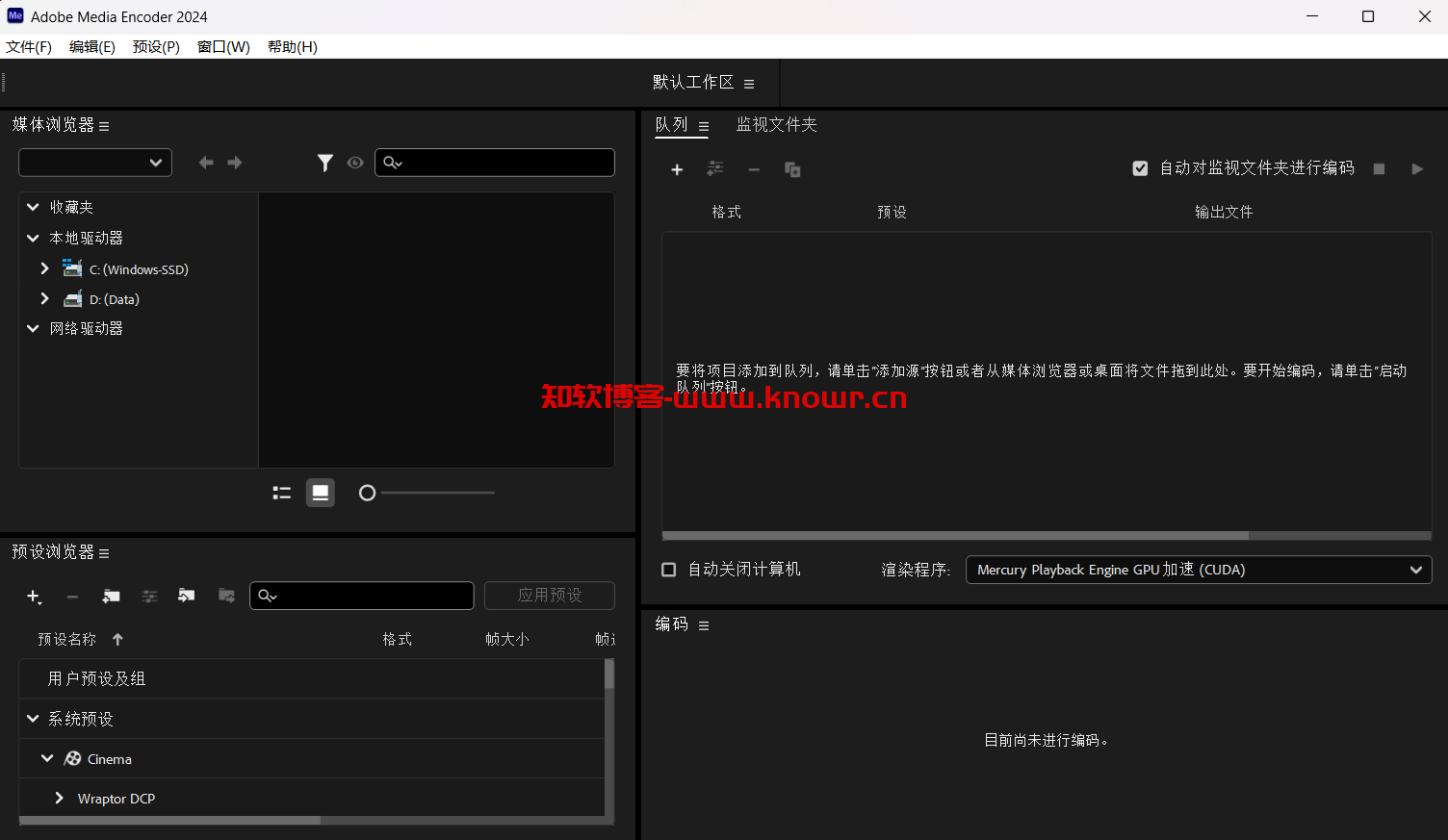1448x840 pixels.
Task: Open the 编辑(E) menu
Action: point(92,46)
